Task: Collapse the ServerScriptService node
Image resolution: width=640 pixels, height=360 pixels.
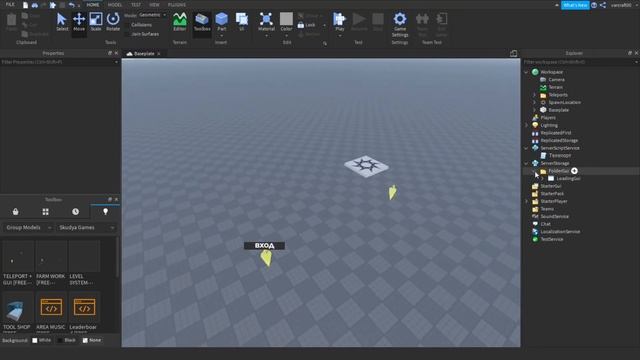Action: (526, 148)
